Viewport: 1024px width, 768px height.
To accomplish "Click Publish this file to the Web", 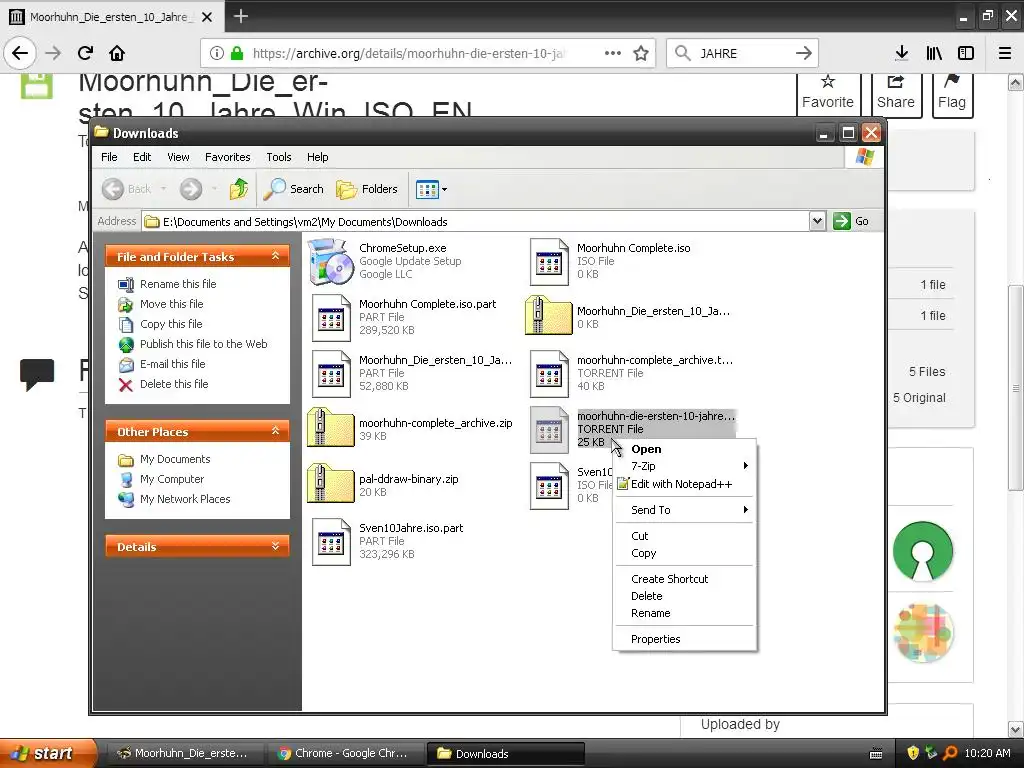I will pyautogui.click(x=193, y=344).
